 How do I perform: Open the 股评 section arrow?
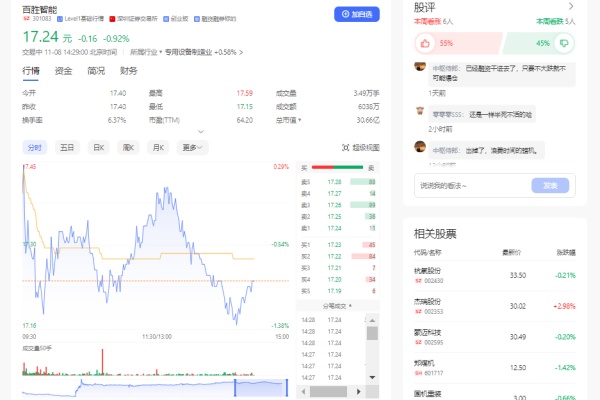[x=571, y=6]
